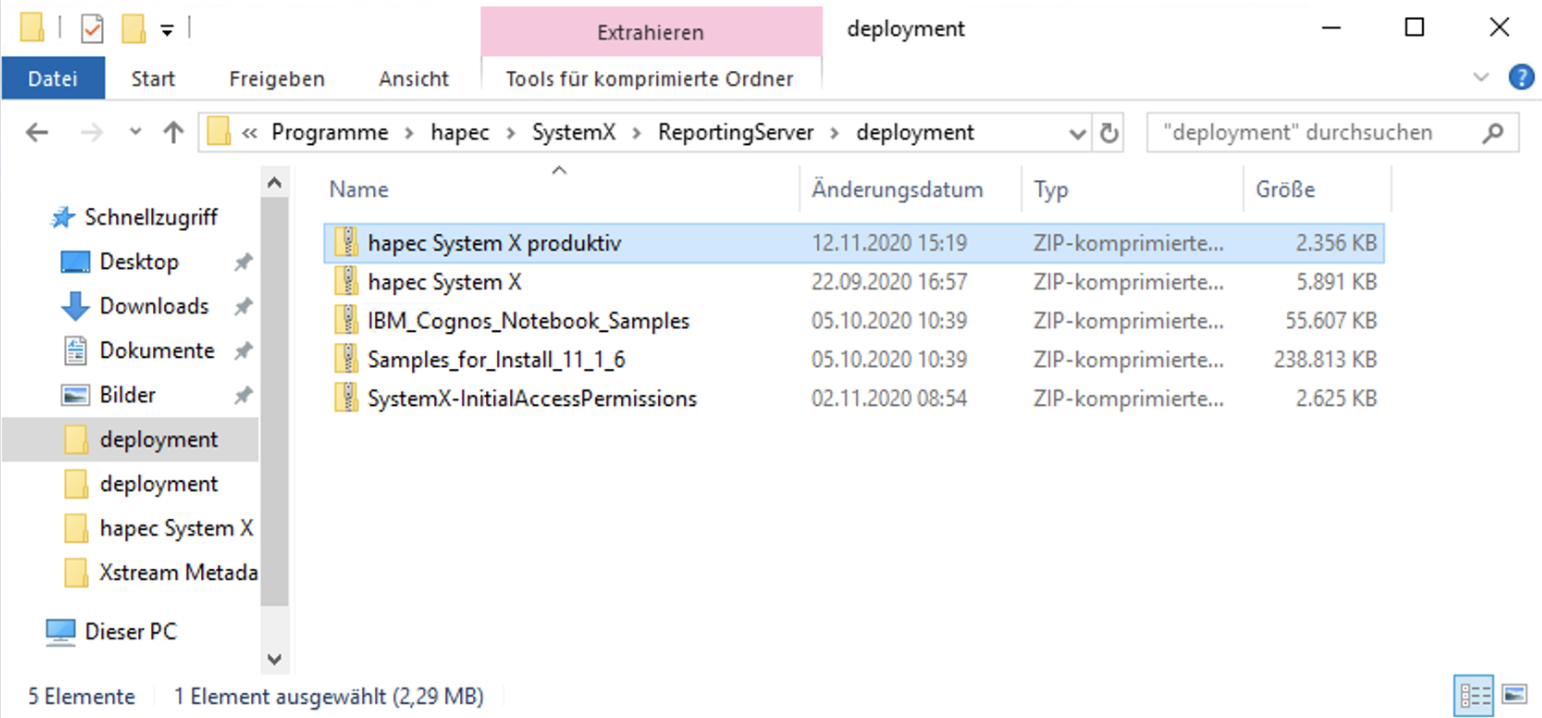Viewport: 1542px width, 718px height.
Task: Switch to details view icon
Action: (x=1474, y=694)
